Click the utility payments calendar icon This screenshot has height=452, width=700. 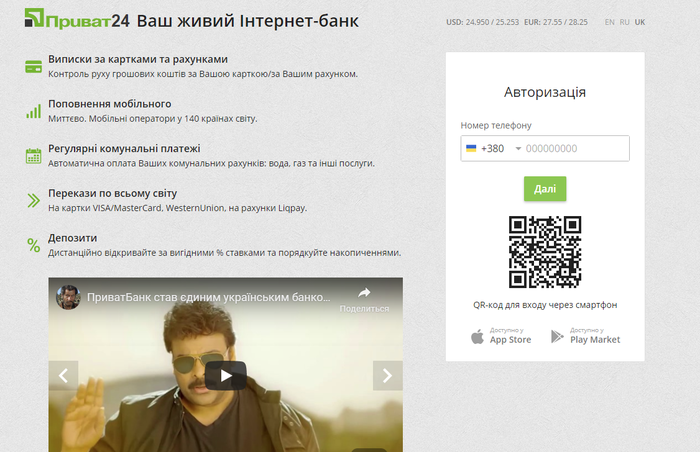(x=33, y=156)
